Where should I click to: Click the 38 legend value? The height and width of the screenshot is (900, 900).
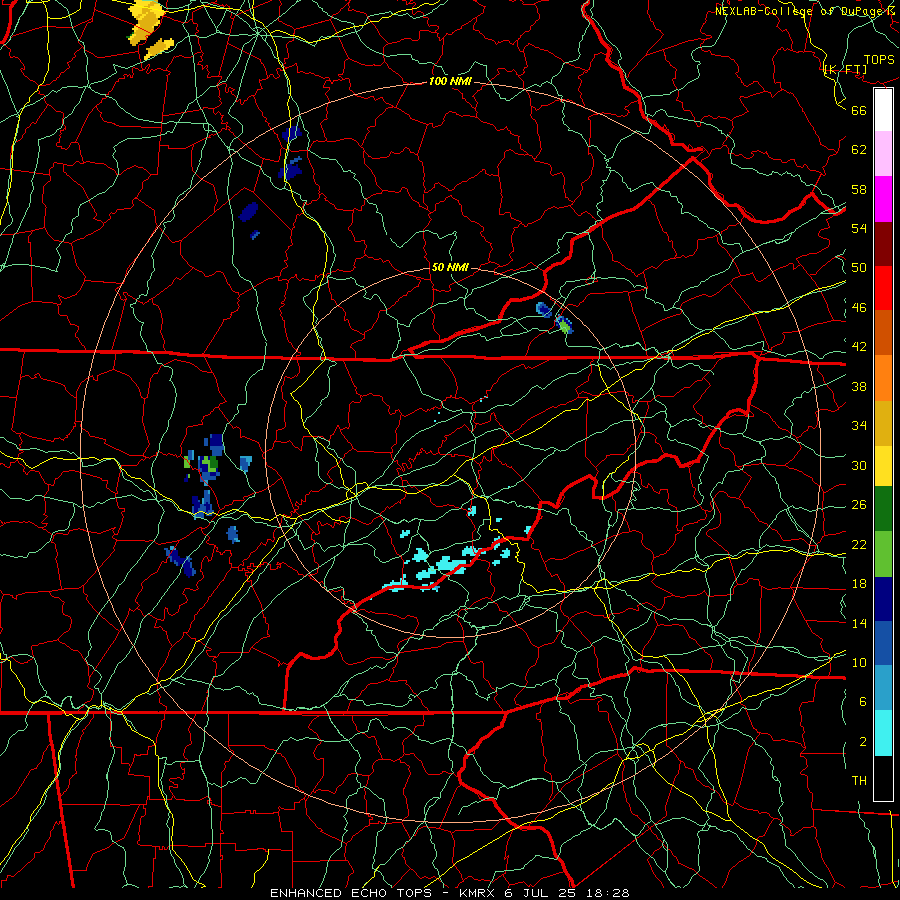coord(859,386)
